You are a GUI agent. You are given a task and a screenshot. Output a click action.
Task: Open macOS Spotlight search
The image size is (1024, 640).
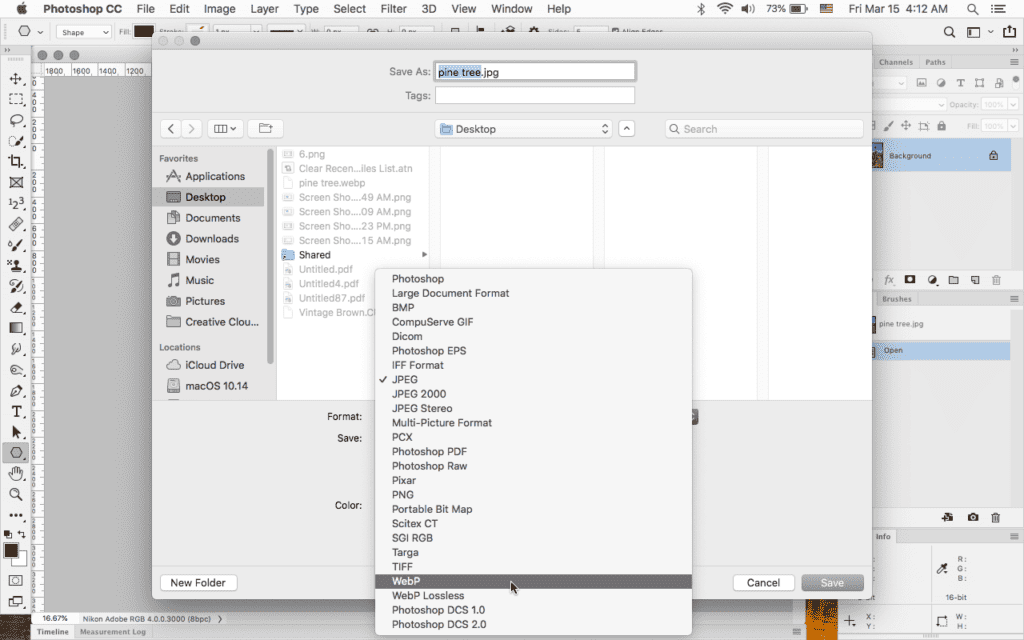click(x=972, y=9)
